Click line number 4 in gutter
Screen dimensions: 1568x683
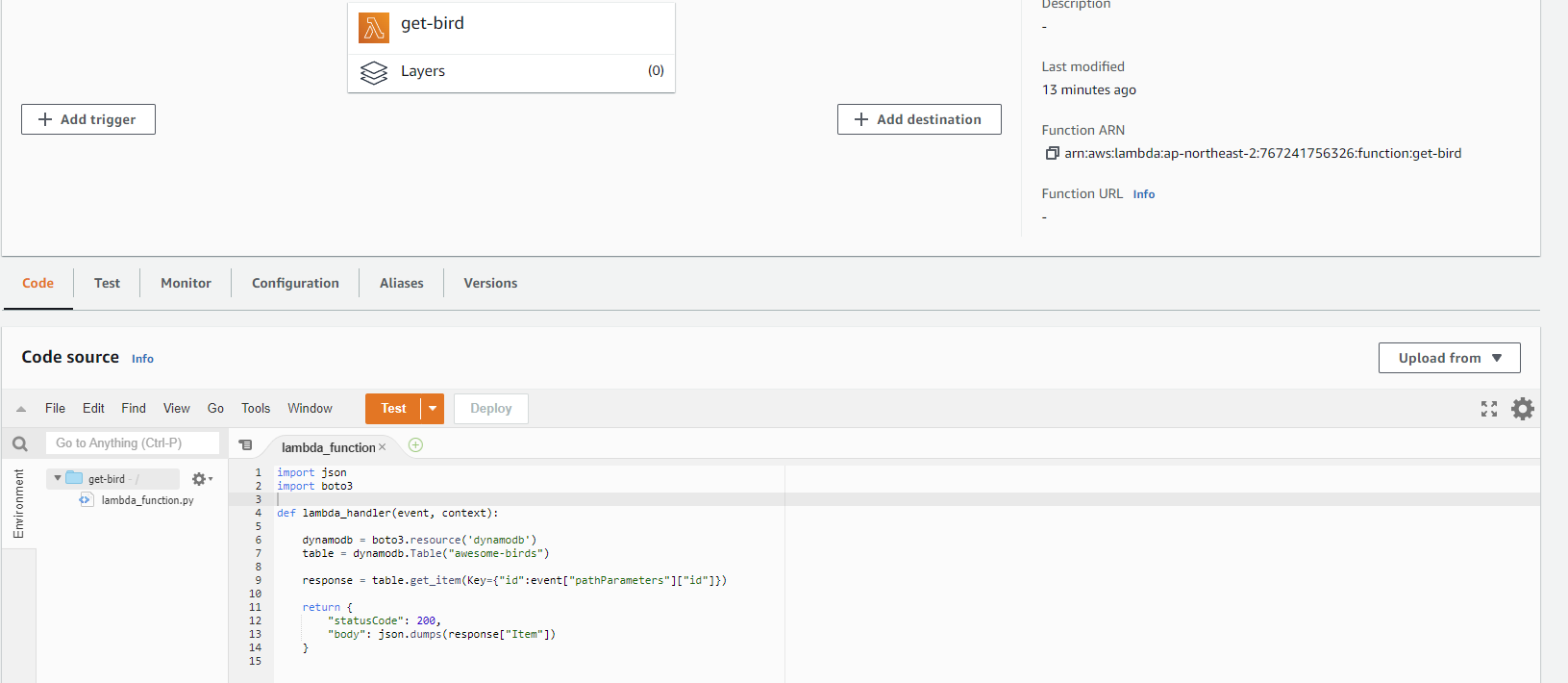(258, 513)
